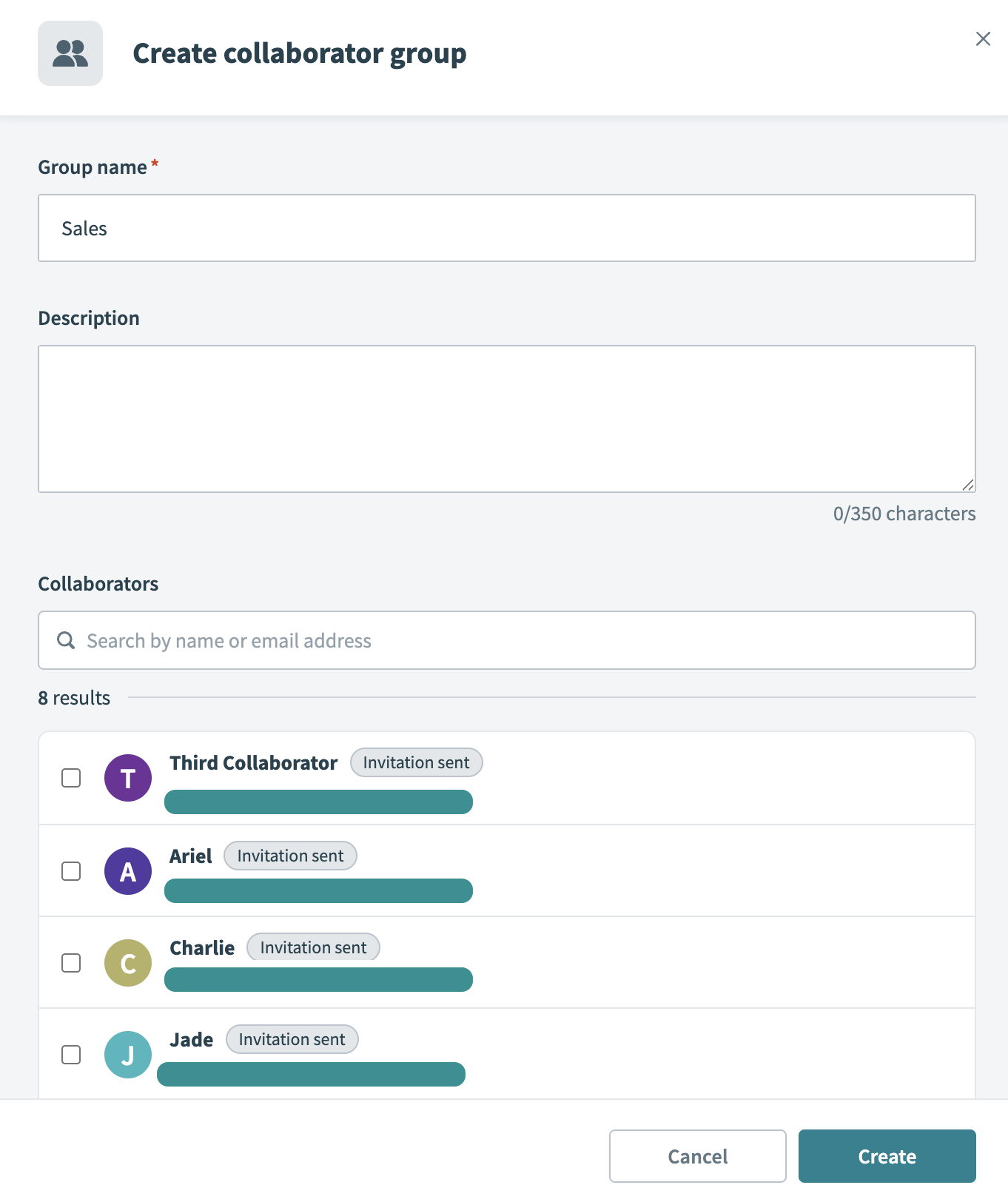Image resolution: width=1008 pixels, height=1202 pixels.
Task: Click the Invitation sent badge beside Ariel
Action: point(290,855)
